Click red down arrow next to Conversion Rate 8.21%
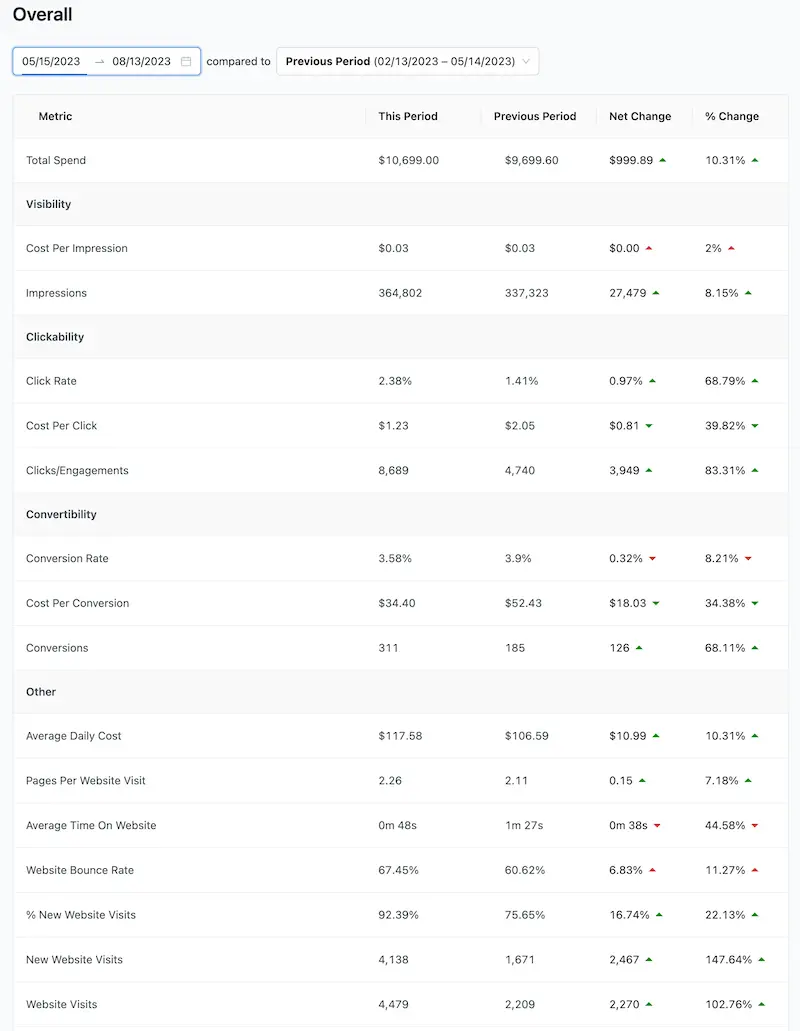The width and height of the screenshot is (800, 1031). coord(748,559)
